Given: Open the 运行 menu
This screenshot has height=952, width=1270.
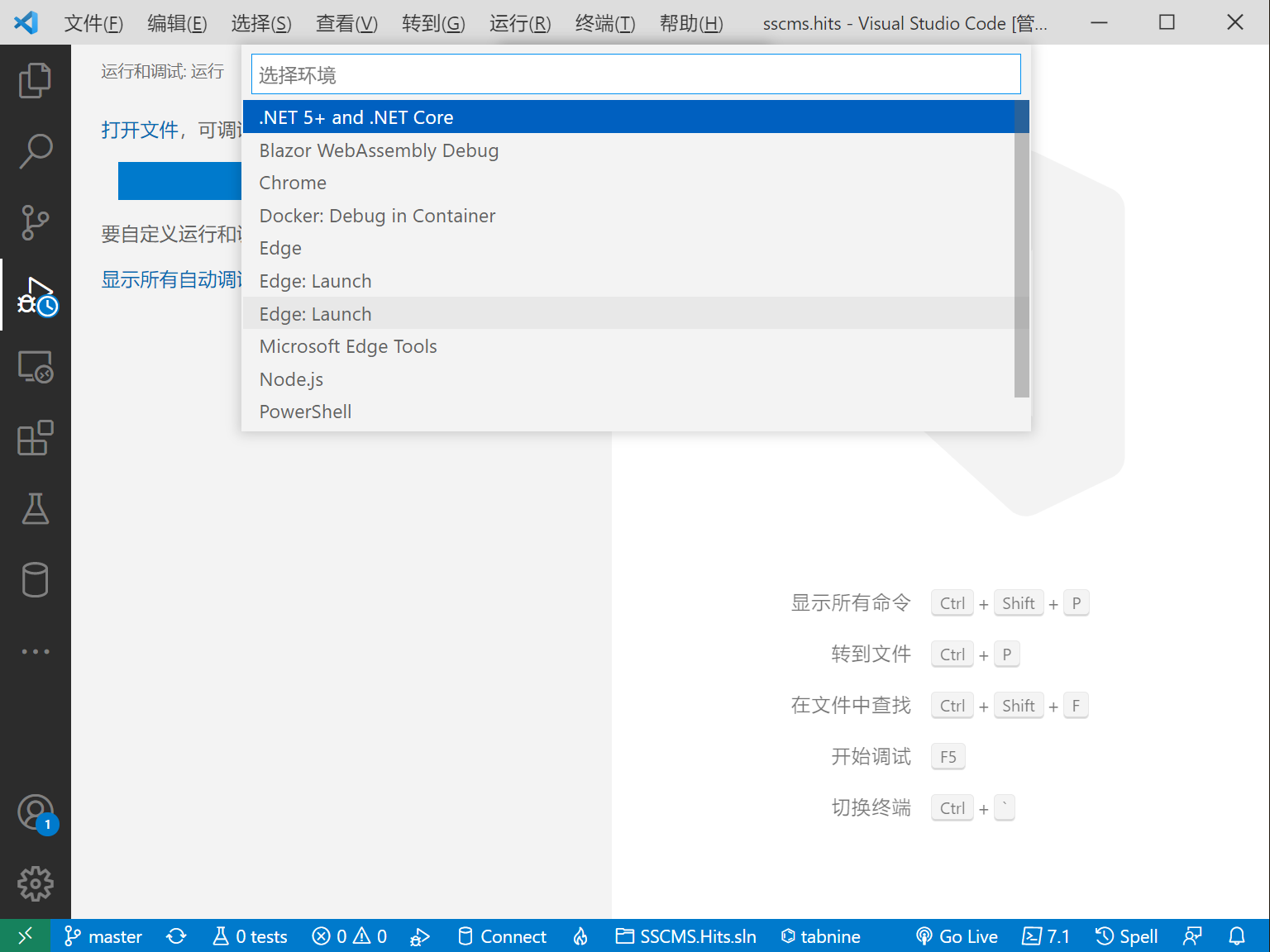Looking at the screenshot, I should tap(519, 23).
